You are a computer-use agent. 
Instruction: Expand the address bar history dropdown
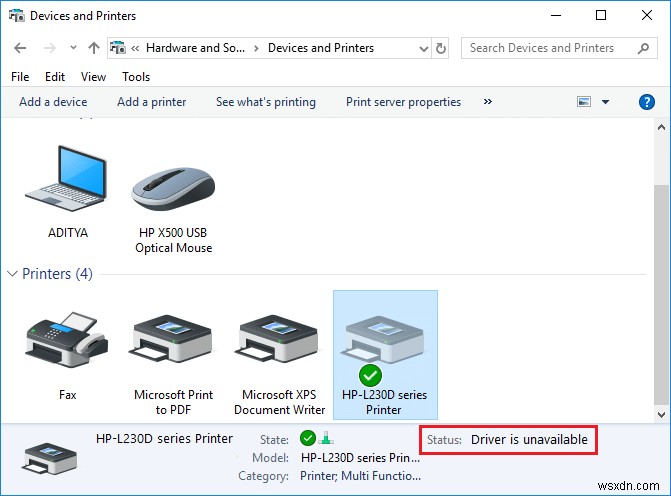[424, 48]
